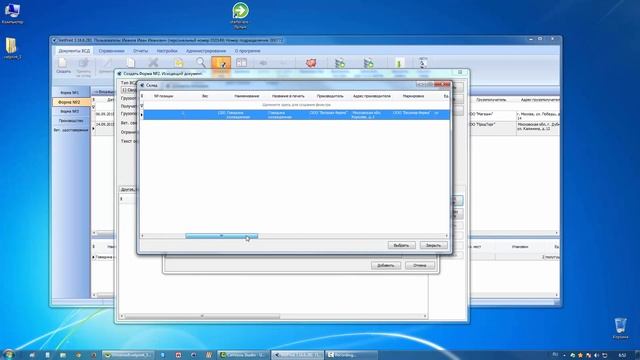Click the Принять на склад toolbar icon
The height and width of the screenshot is (360, 640).
[84, 67]
